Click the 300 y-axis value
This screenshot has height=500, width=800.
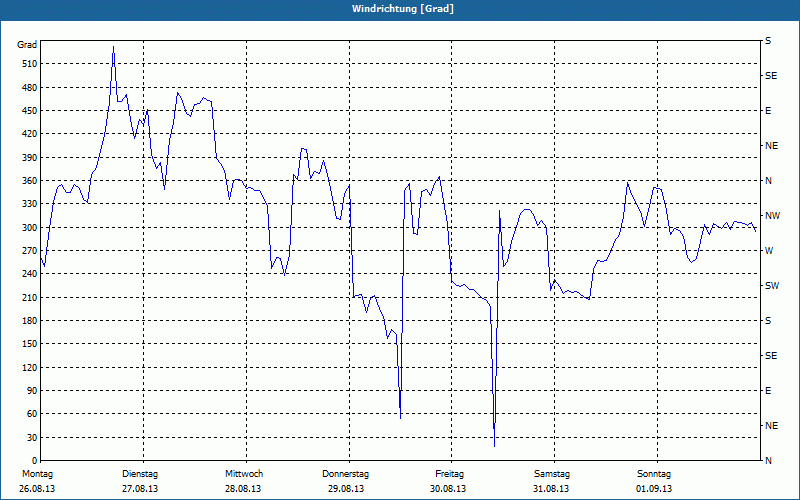click(x=30, y=227)
